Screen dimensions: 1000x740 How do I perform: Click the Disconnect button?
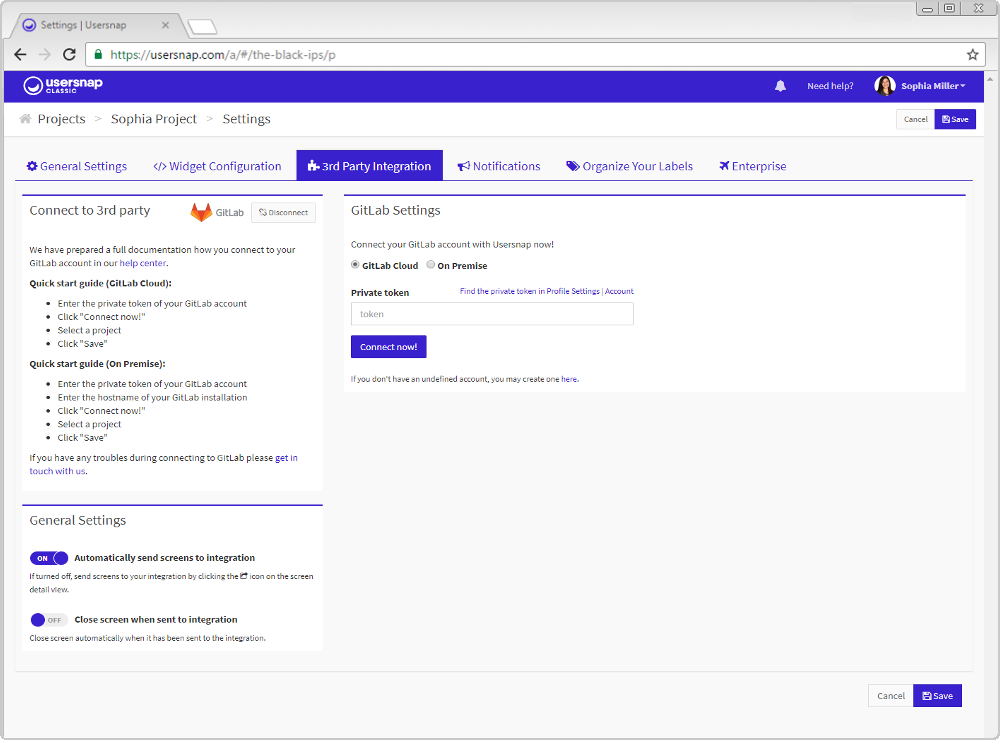pos(283,212)
